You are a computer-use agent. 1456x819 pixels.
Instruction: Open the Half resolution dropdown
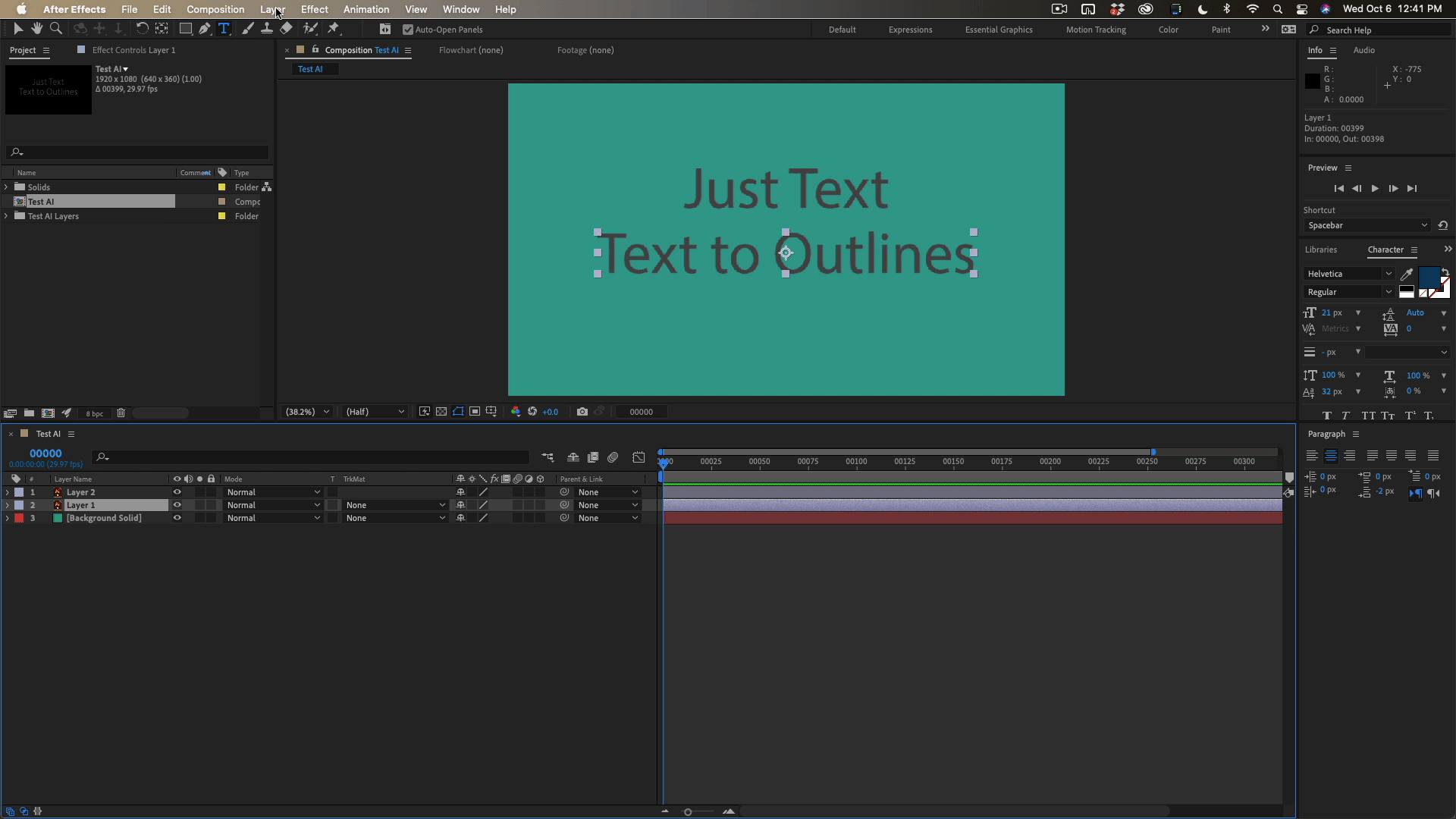tap(375, 412)
